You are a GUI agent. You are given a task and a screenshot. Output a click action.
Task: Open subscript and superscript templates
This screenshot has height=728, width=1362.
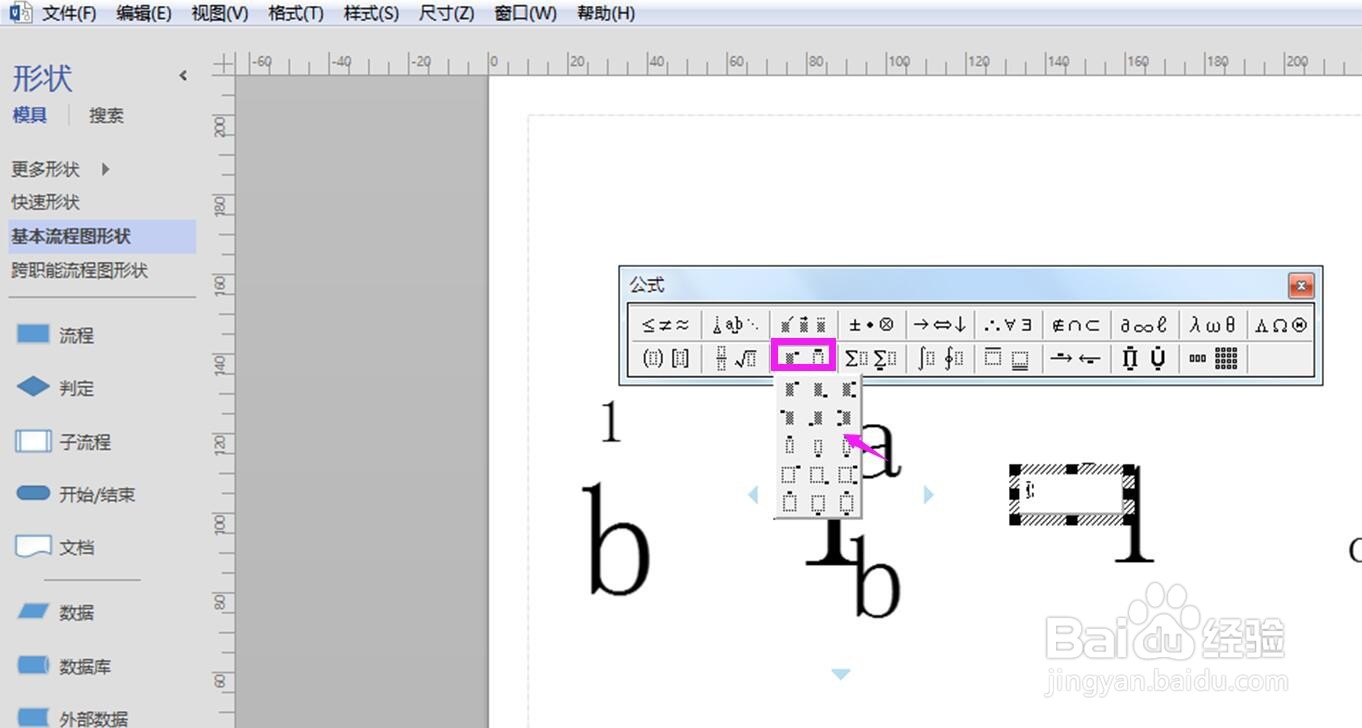[x=804, y=357]
